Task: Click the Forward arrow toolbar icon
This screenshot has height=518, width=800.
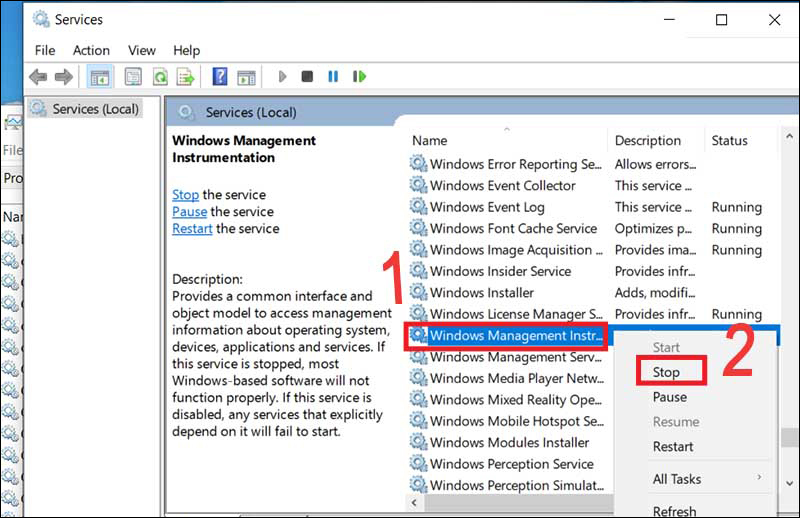Action: click(x=63, y=77)
